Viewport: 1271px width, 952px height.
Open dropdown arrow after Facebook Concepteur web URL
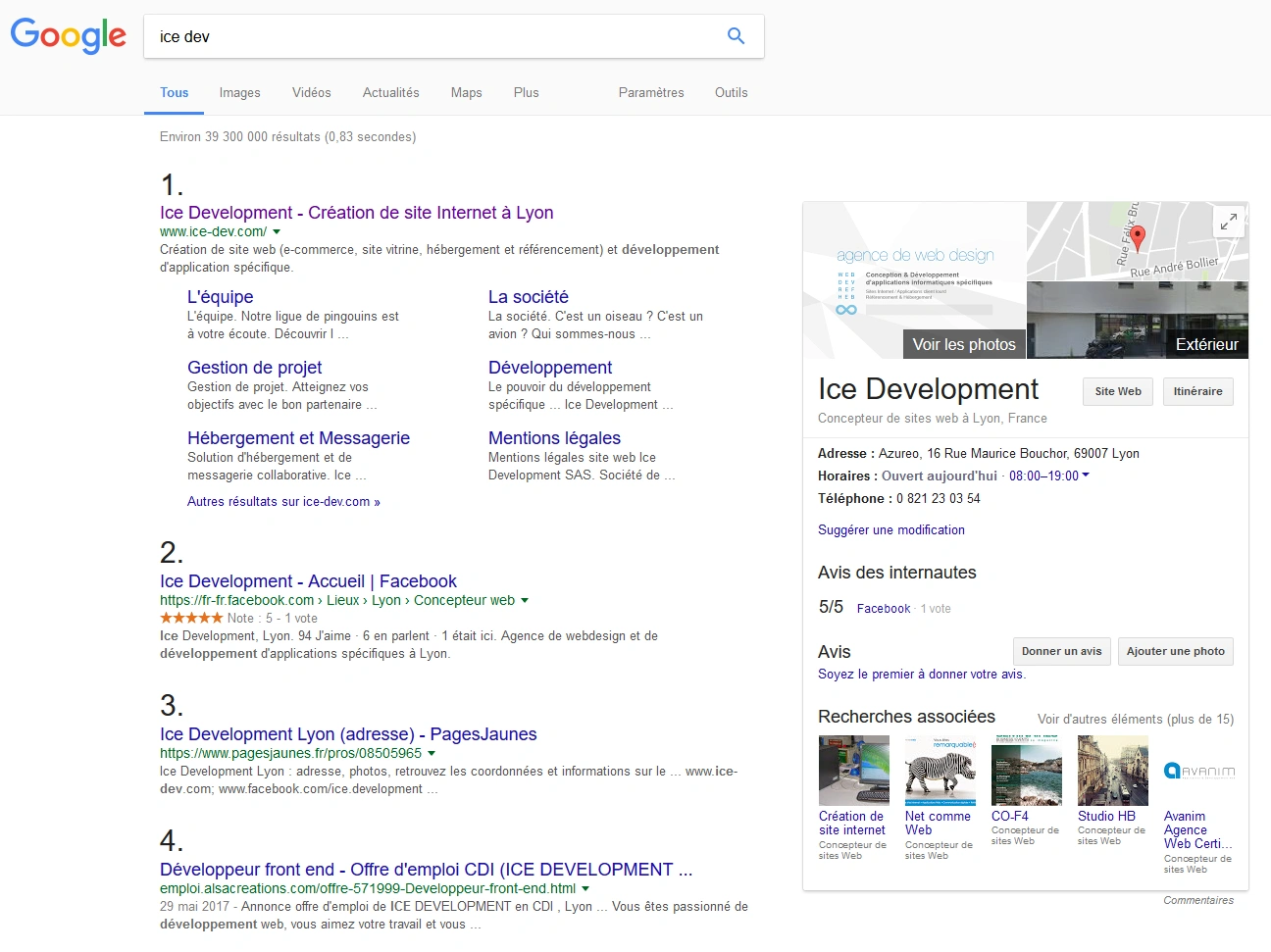point(525,601)
